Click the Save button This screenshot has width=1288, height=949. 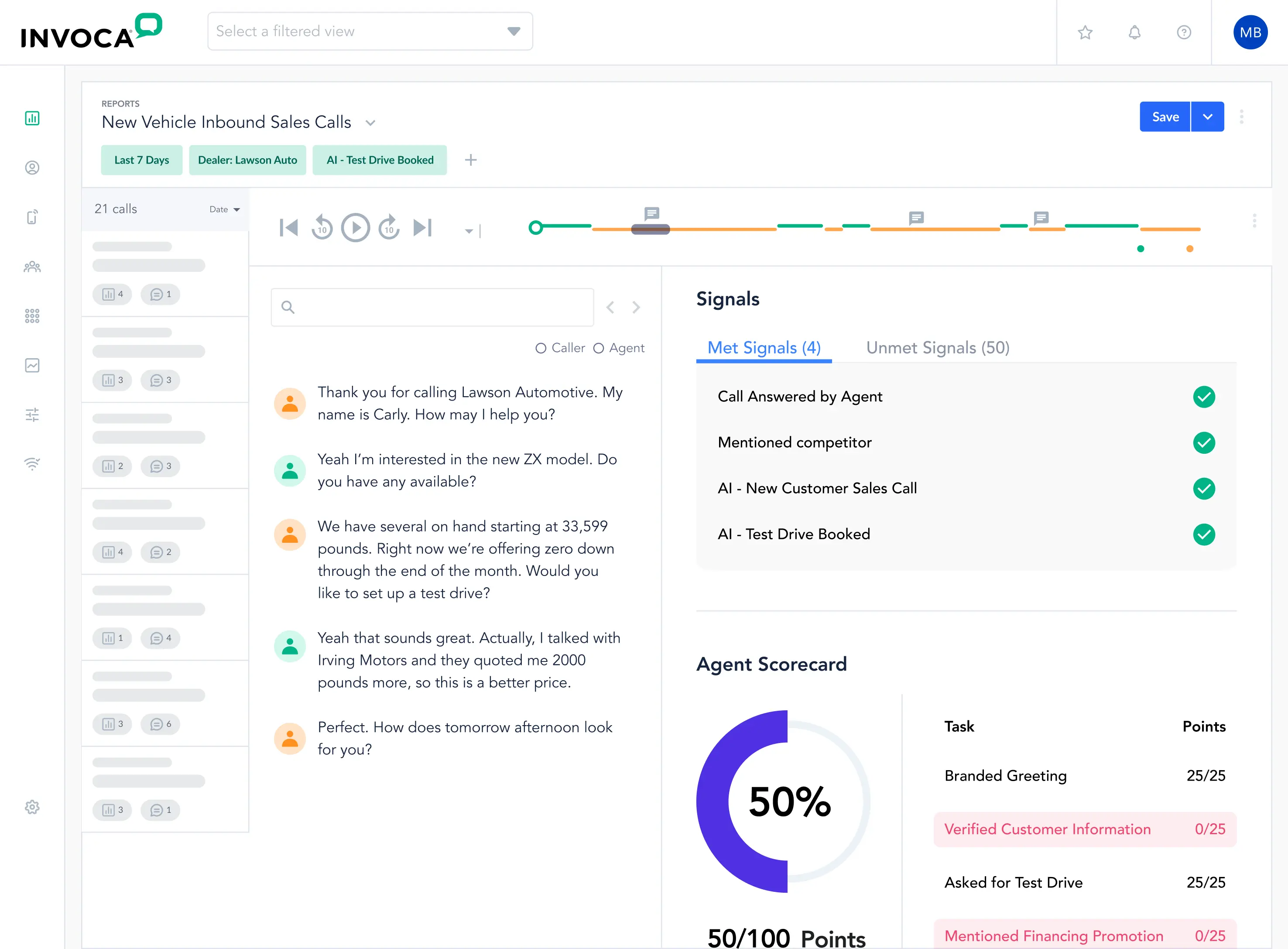1165,116
